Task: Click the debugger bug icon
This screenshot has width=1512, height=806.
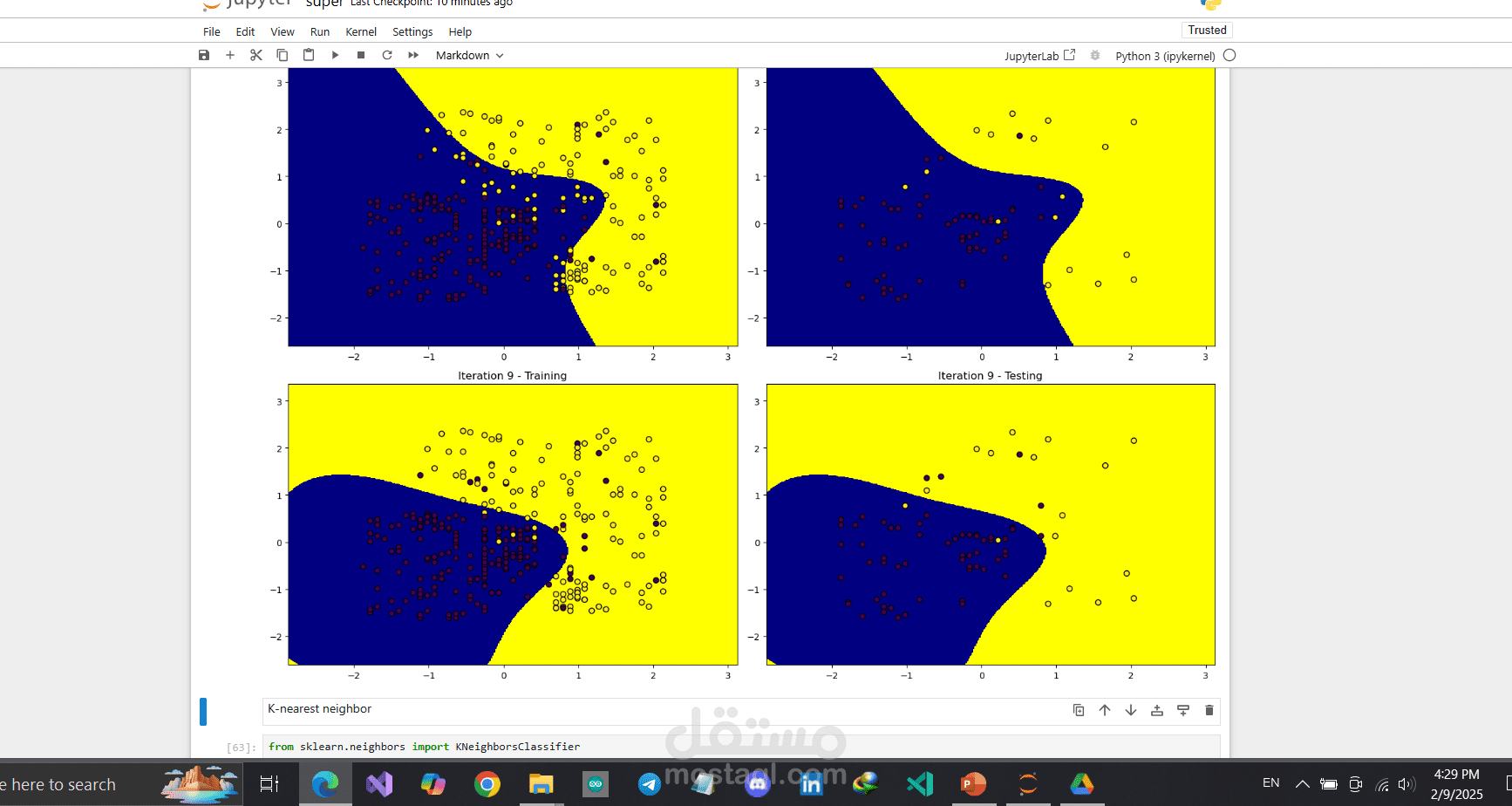Action: (1095, 55)
